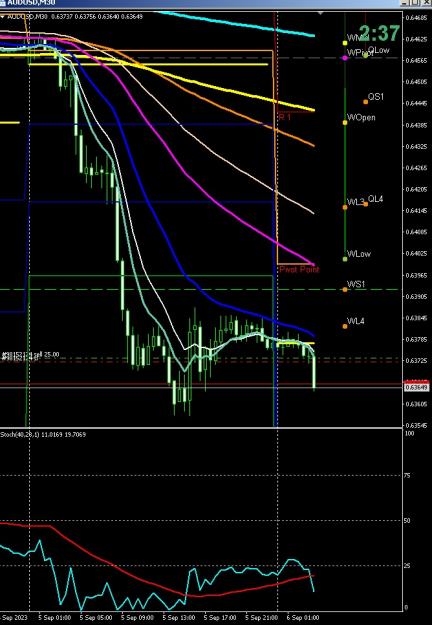Click the red Pivot Point label
Viewport: 432px width, 625px height.
click(x=299, y=269)
